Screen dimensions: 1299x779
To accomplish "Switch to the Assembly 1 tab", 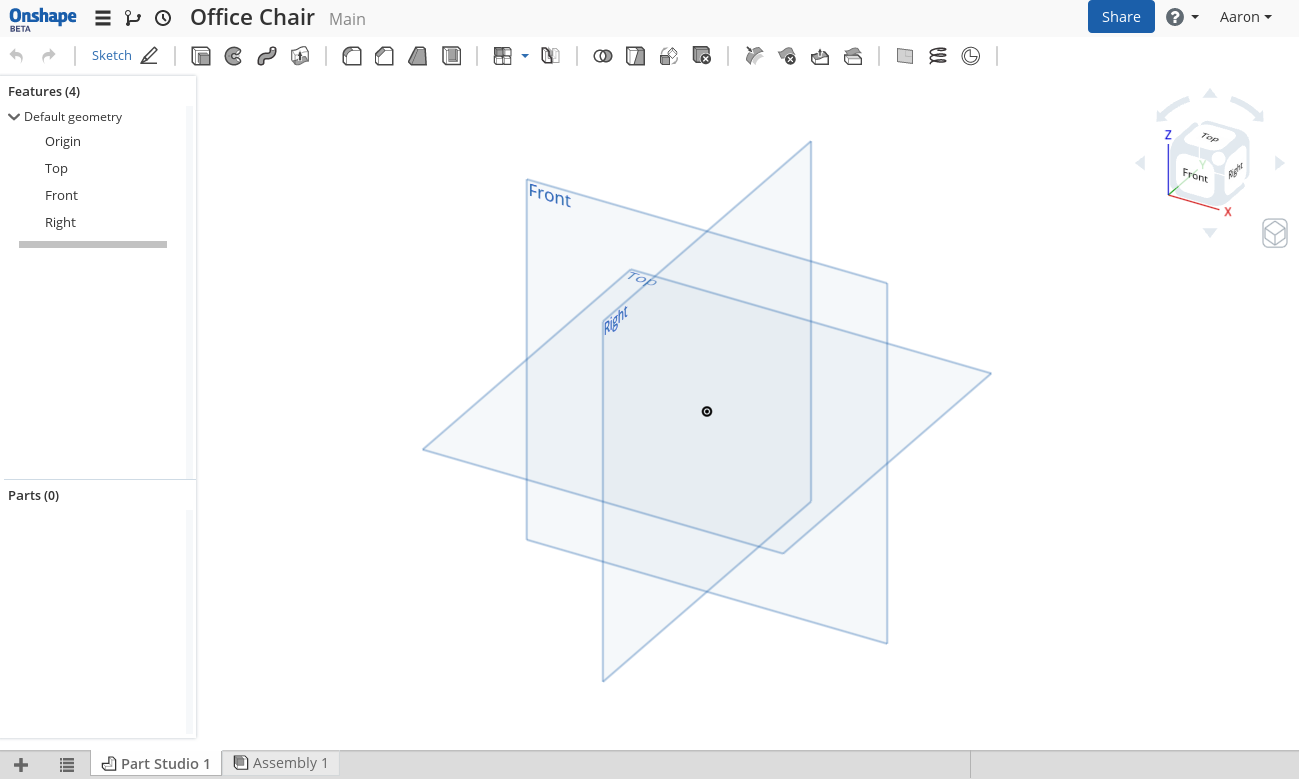I will [281, 763].
